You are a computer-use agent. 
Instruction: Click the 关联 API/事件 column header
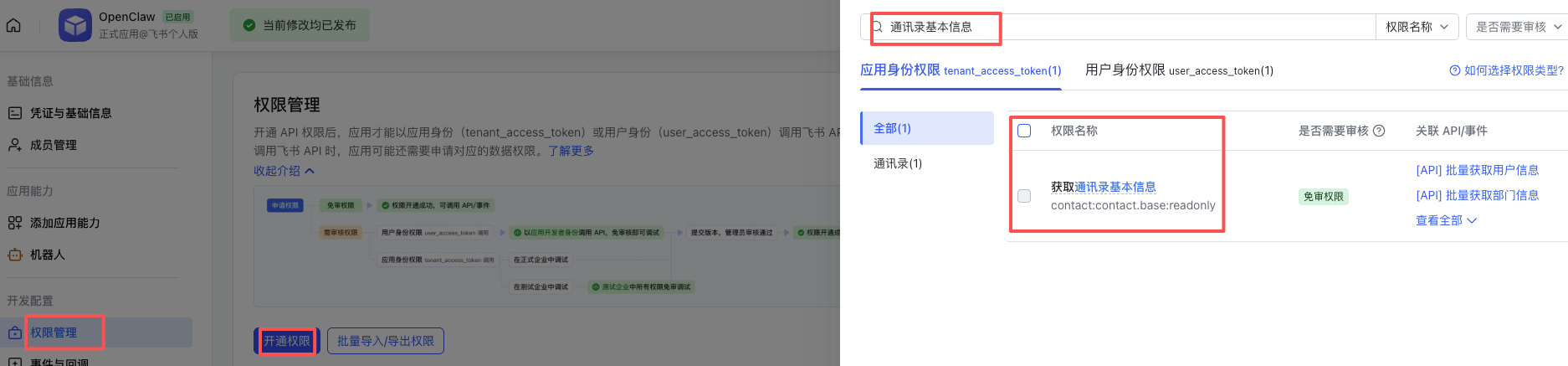[x=1451, y=131]
